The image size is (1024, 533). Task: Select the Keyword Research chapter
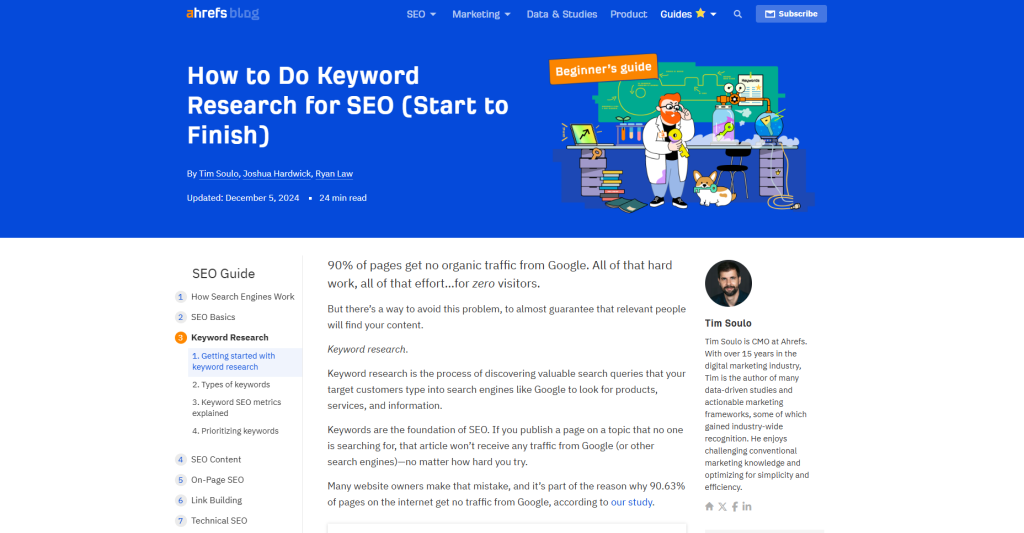click(229, 338)
